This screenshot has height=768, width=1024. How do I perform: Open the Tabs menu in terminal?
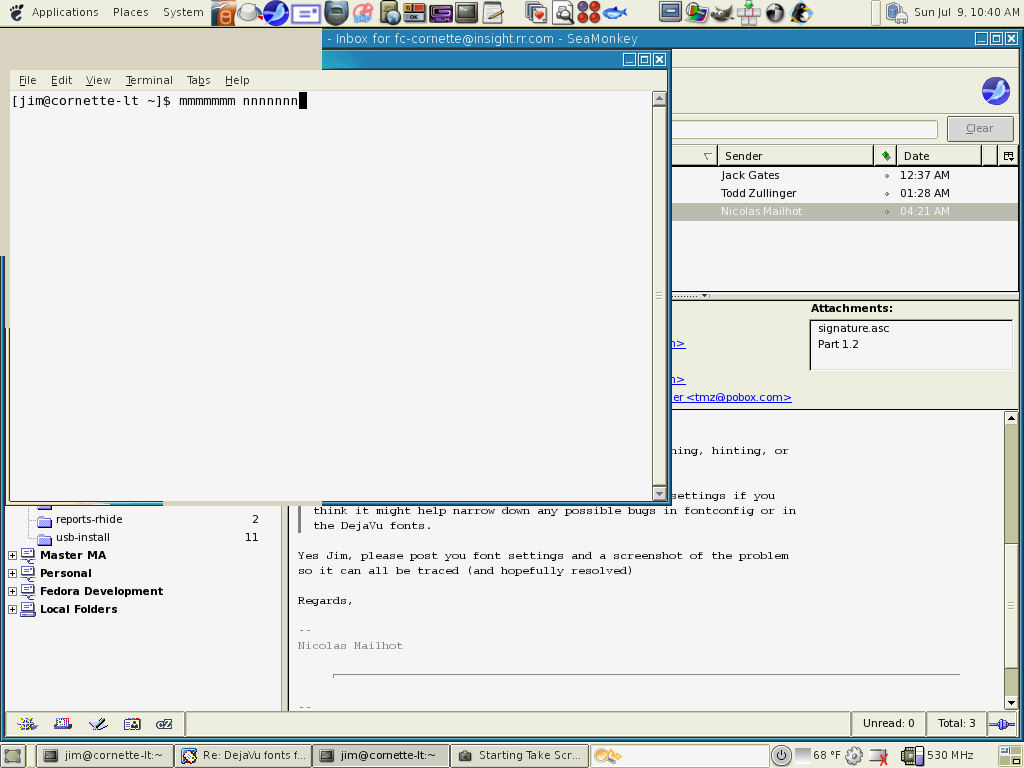click(x=198, y=80)
